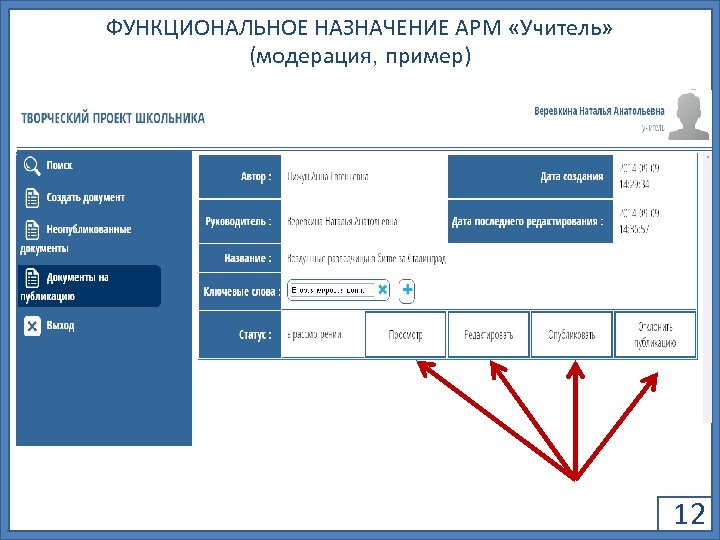Click Дата последнего редактирования cell
The image size is (720, 540).
pyautogui.click(x=530, y=221)
